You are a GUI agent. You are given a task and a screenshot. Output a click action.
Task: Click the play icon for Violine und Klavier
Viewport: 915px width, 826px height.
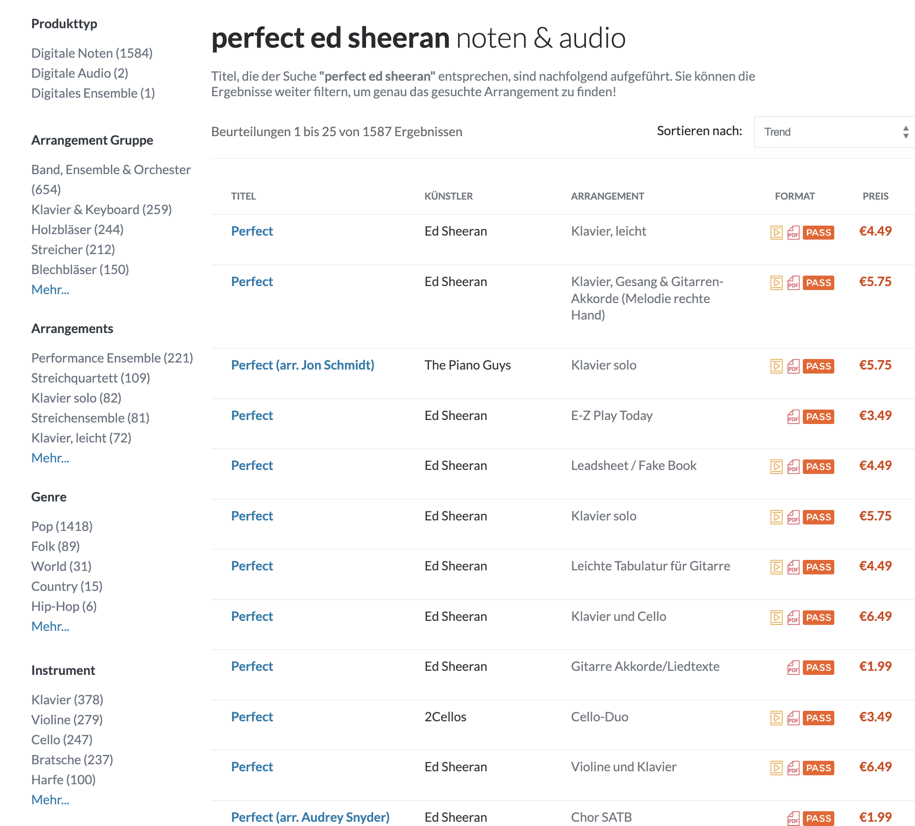pos(776,768)
